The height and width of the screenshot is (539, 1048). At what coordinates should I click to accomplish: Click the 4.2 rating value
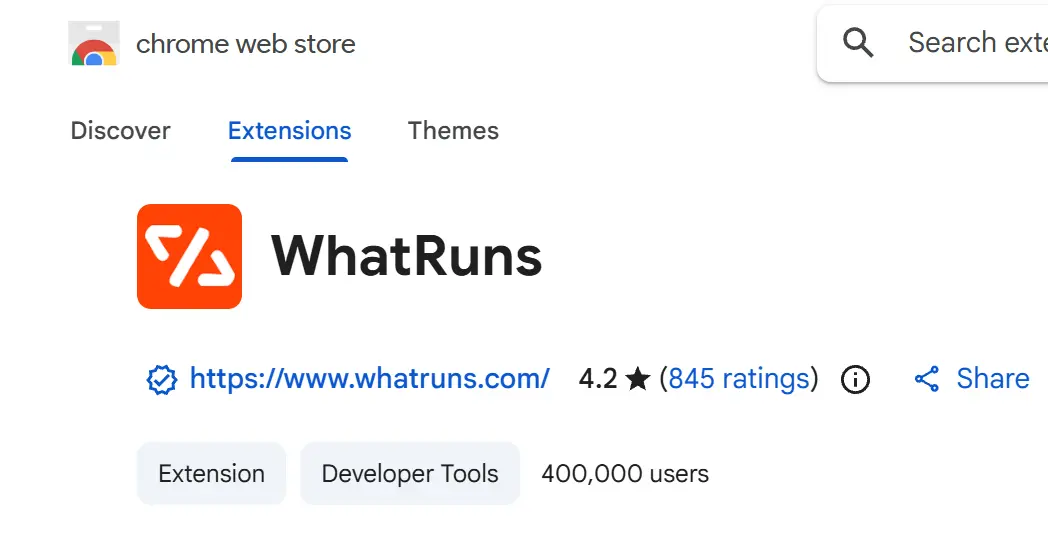click(598, 379)
